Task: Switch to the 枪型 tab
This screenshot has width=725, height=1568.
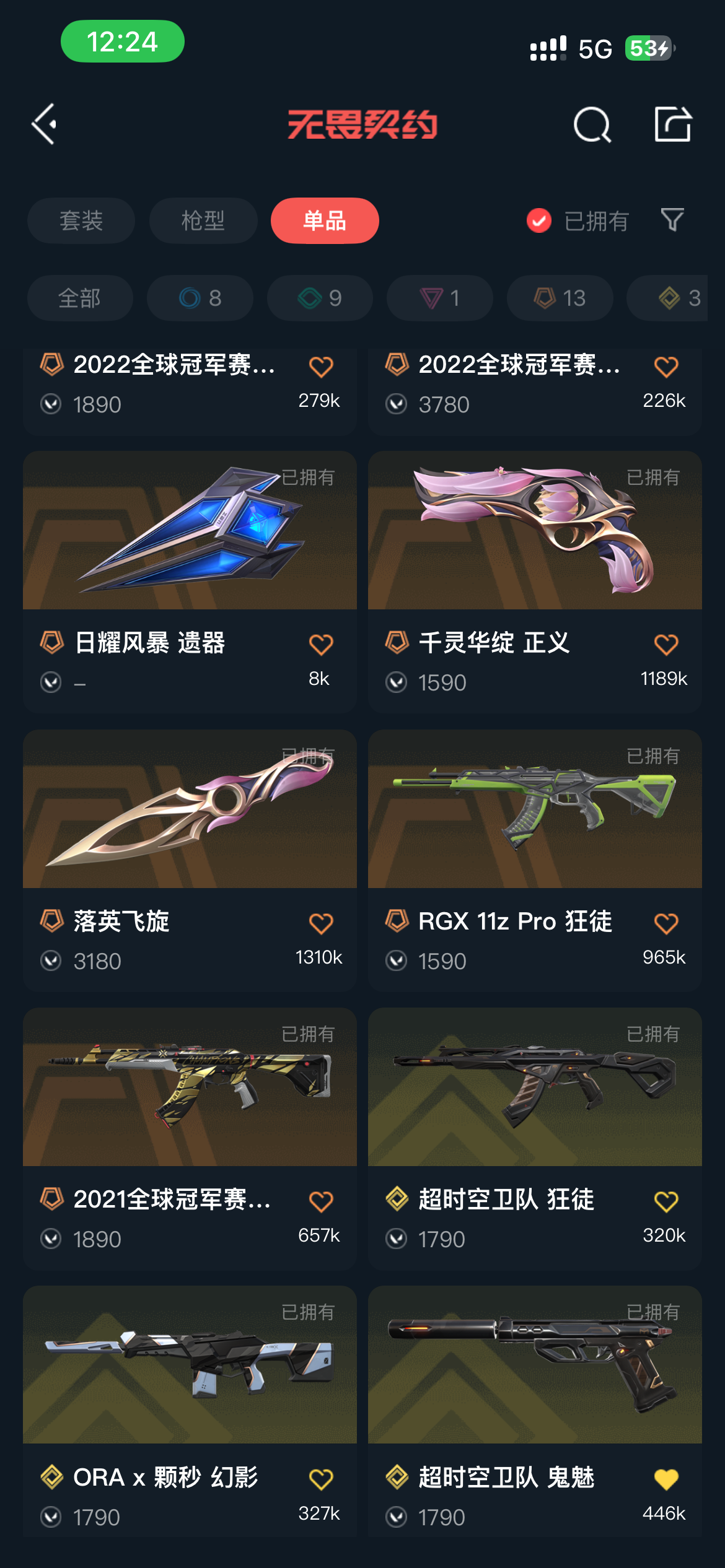Action: click(203, 220)
